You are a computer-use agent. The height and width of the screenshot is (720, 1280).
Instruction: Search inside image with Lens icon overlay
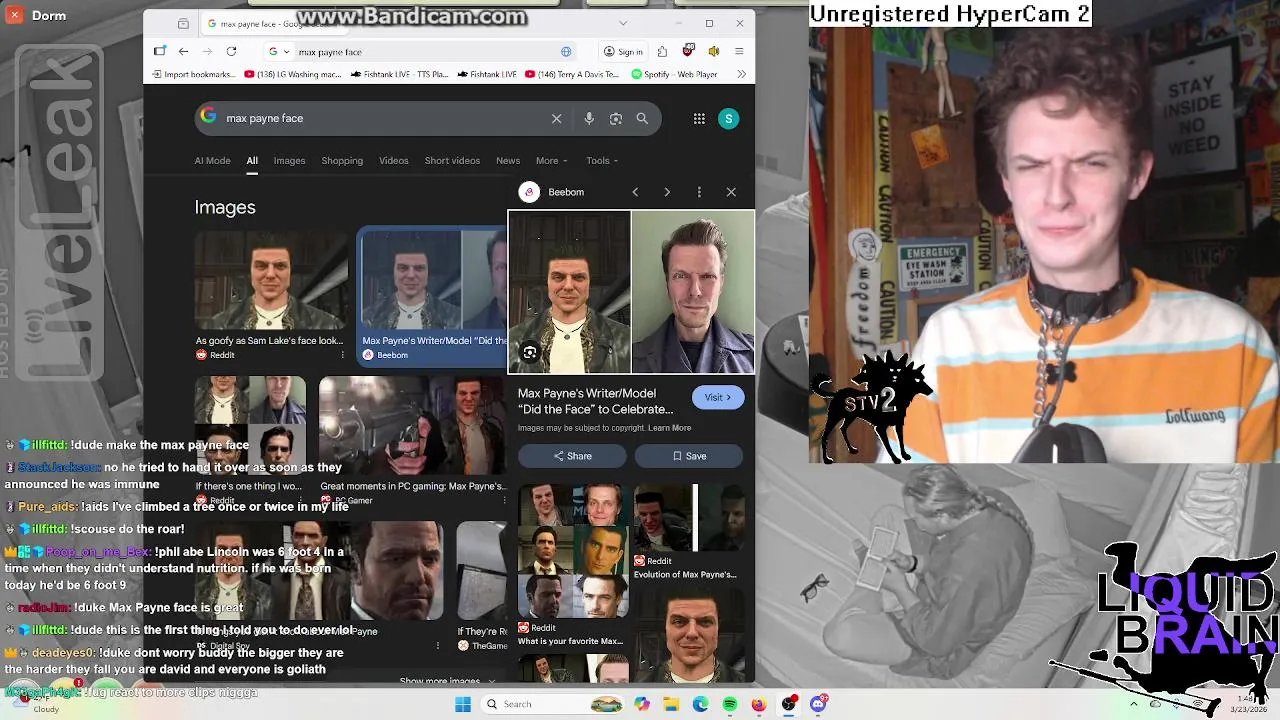(530, 352)
